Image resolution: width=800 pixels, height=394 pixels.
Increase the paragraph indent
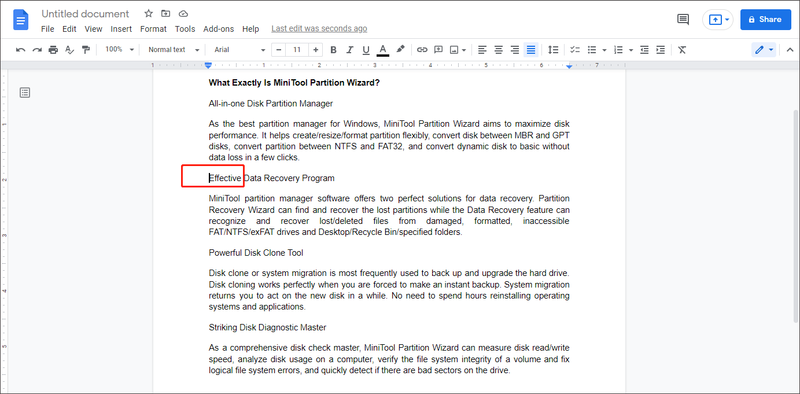(x=660, y=50)
